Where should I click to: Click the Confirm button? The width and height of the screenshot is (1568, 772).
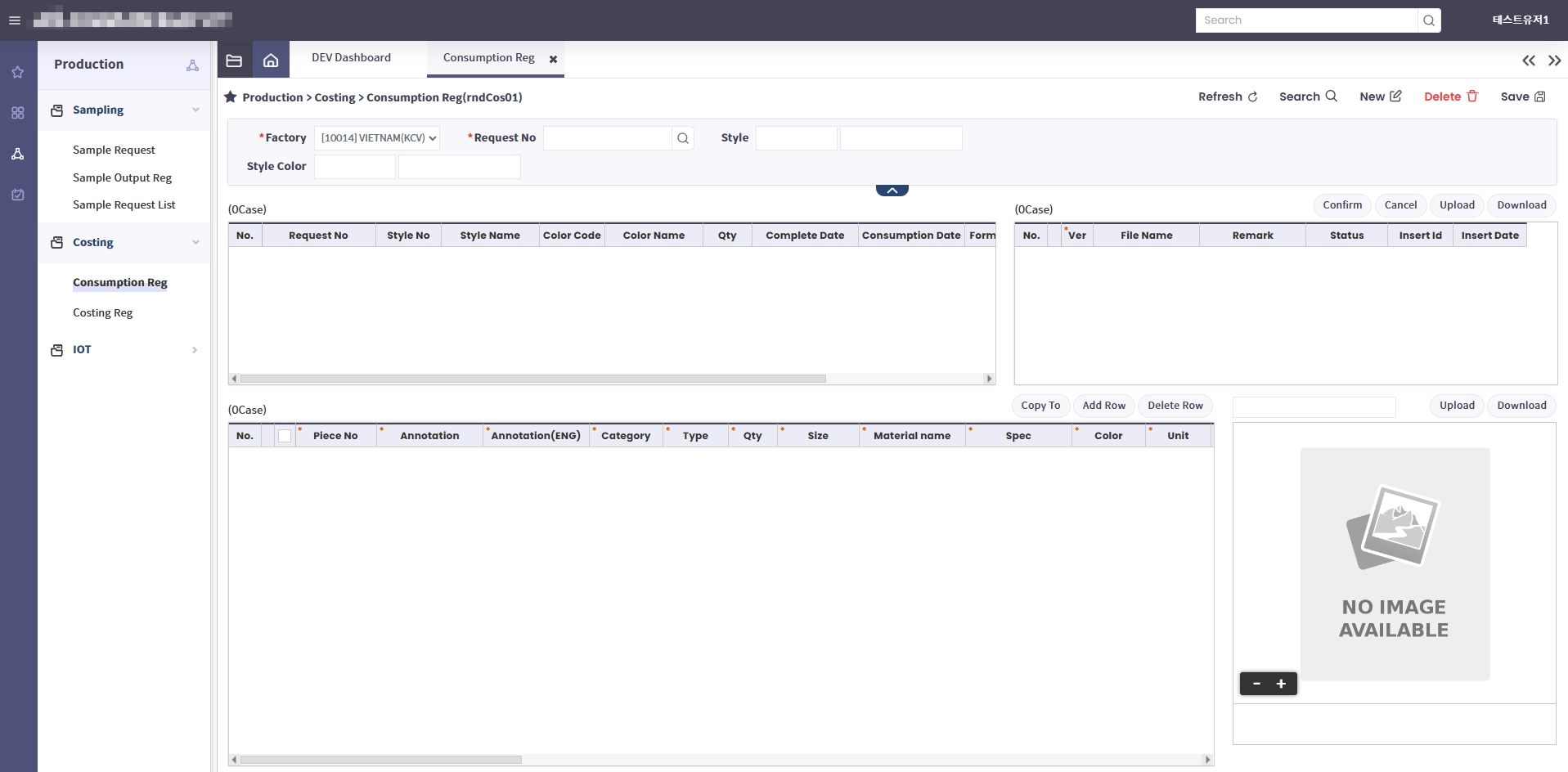click(x=1342, y=205)
